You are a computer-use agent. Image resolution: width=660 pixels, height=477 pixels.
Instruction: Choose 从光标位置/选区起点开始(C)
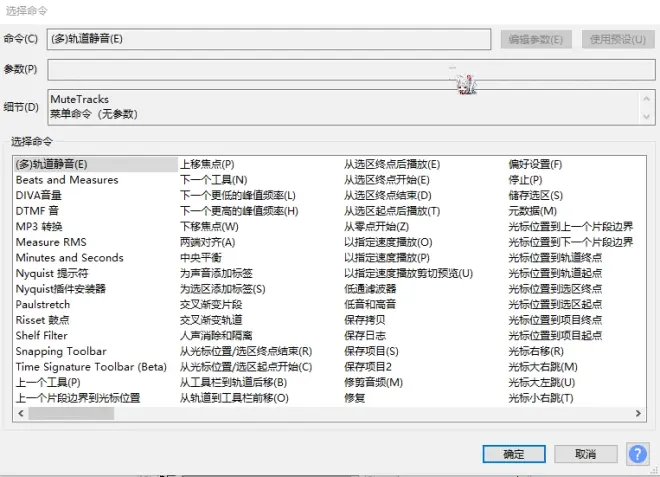[x=246, y=367]
